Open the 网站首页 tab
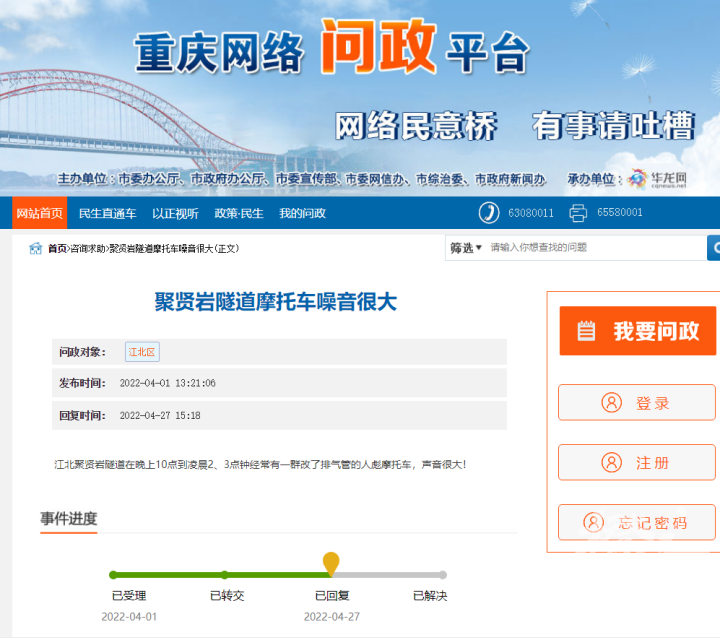The width and height of the screenshot is (720, 640). 40,213
